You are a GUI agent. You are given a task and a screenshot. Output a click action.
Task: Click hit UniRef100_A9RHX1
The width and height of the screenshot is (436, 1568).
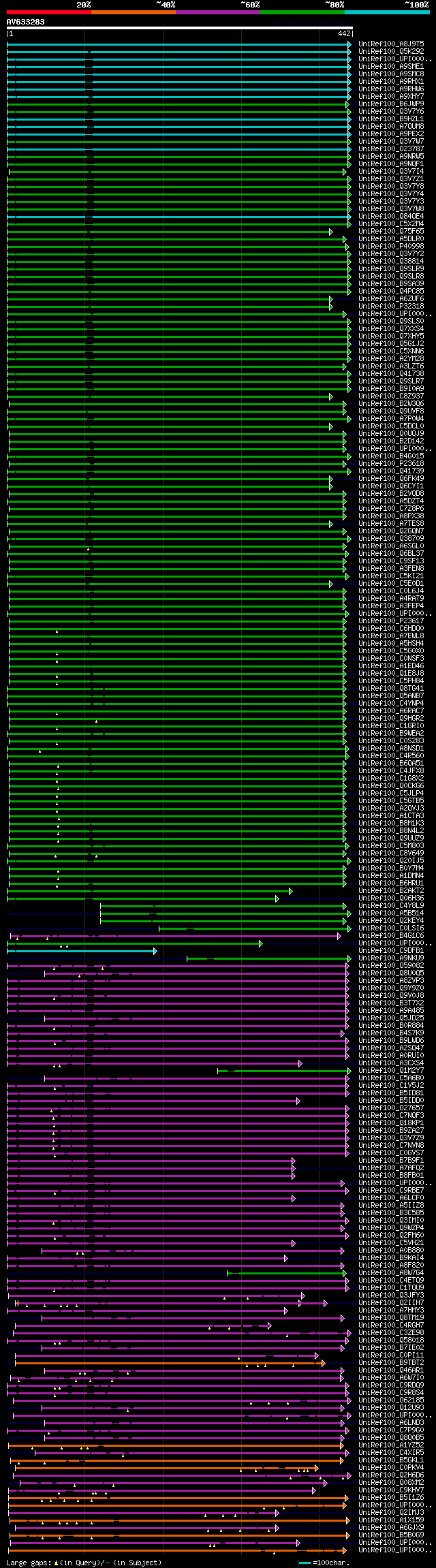(x=391, y=81)
